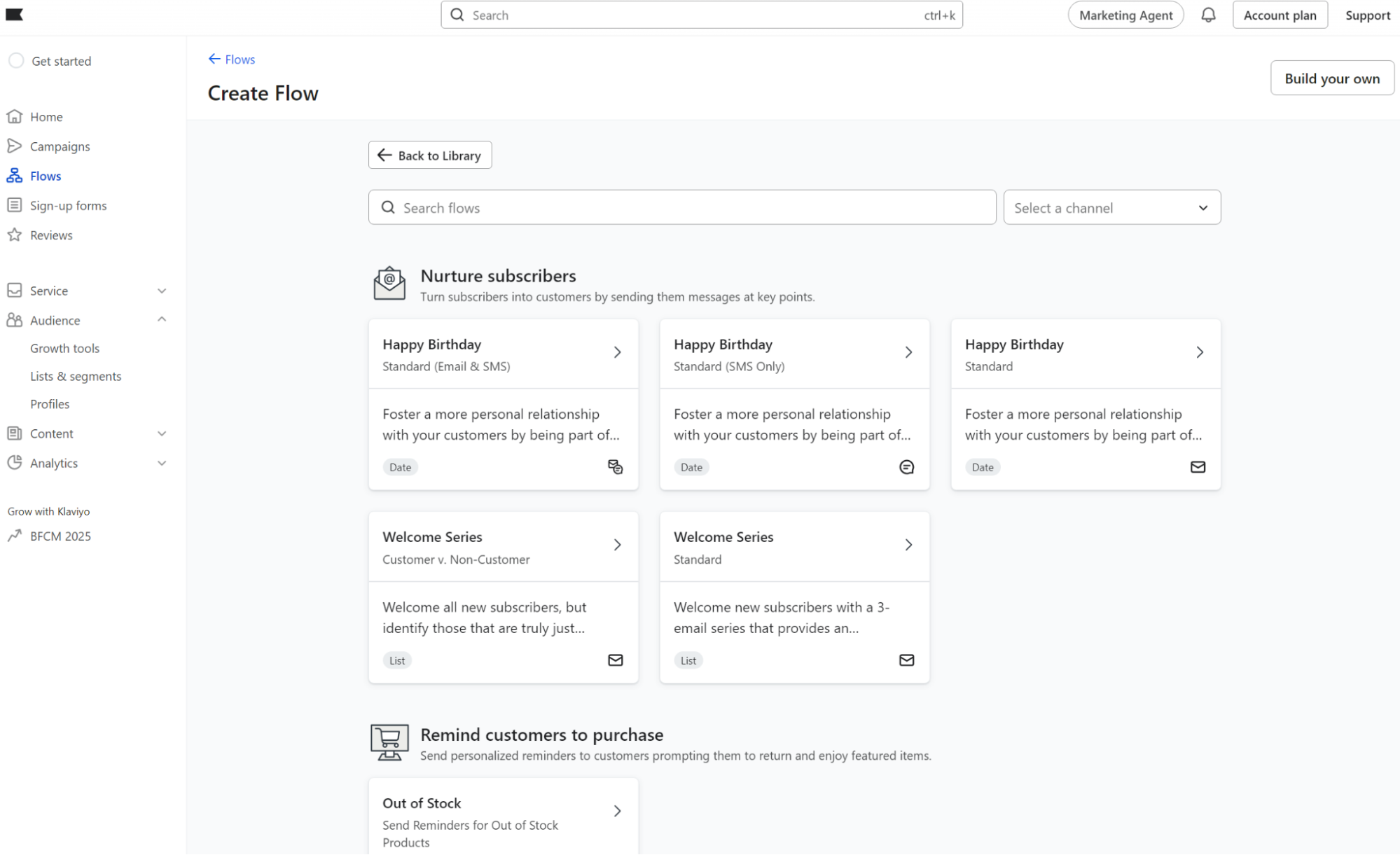Viewport: 1400px width, 855px height.
Task: Click the BFCM 2025 trend arrow icon
Action: point(14,536)
